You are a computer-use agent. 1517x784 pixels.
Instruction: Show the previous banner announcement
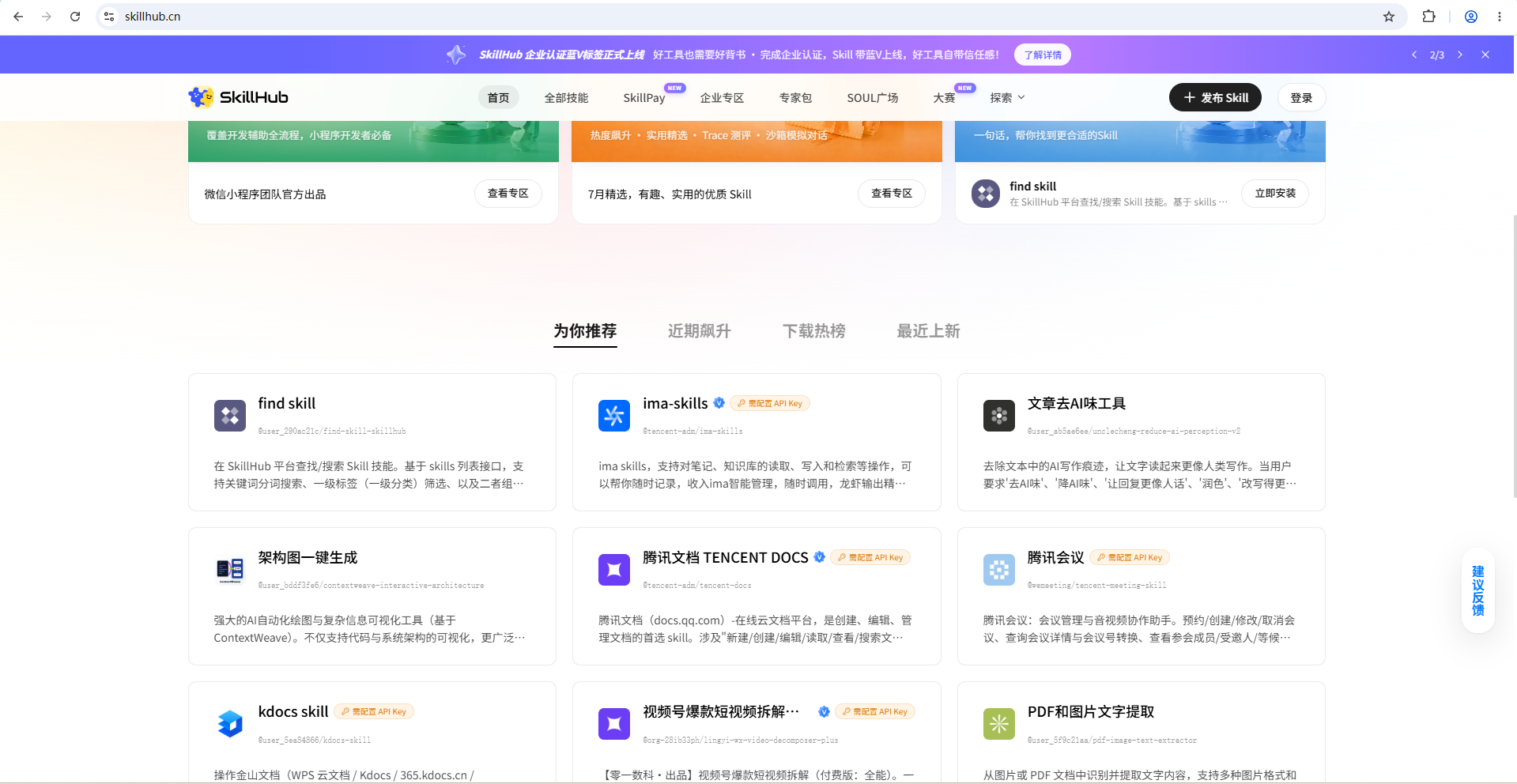click(1414, 55)
